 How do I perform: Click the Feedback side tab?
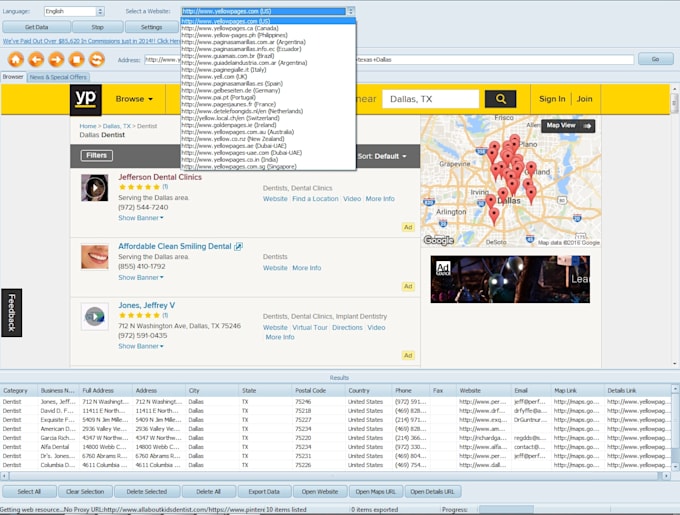[x=10, y=312]
